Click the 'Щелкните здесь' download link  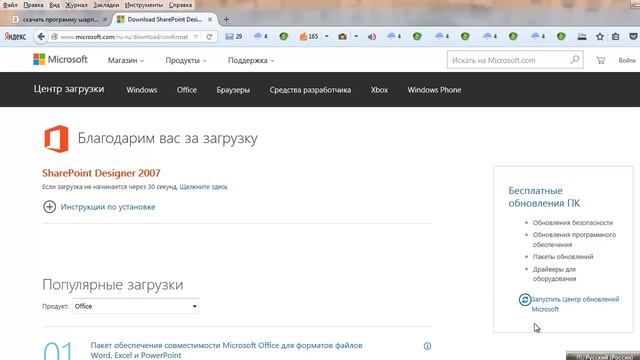[203, 187]
